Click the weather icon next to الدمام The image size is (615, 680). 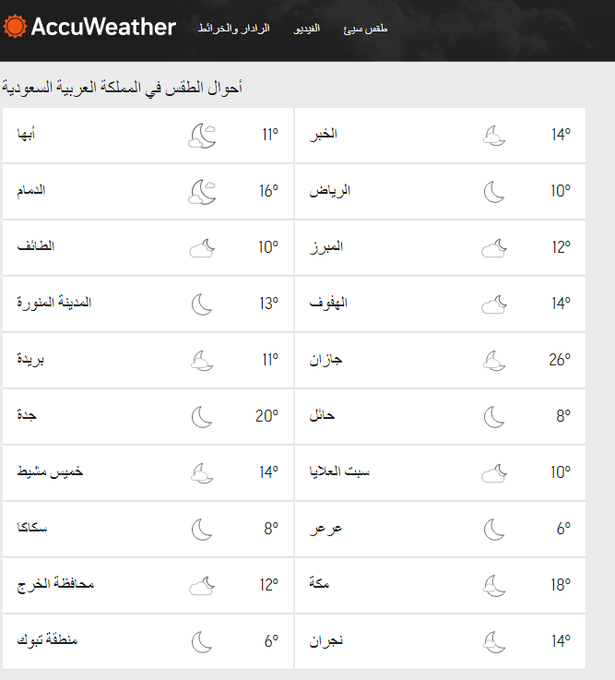click(x=203, y=191)
